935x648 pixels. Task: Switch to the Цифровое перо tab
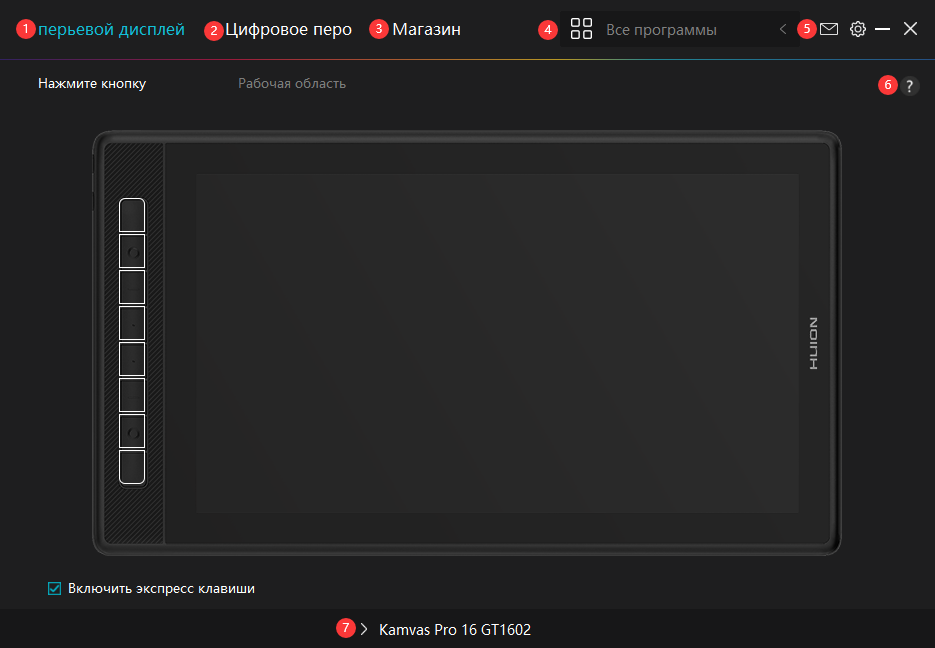(x=288, y=30)
